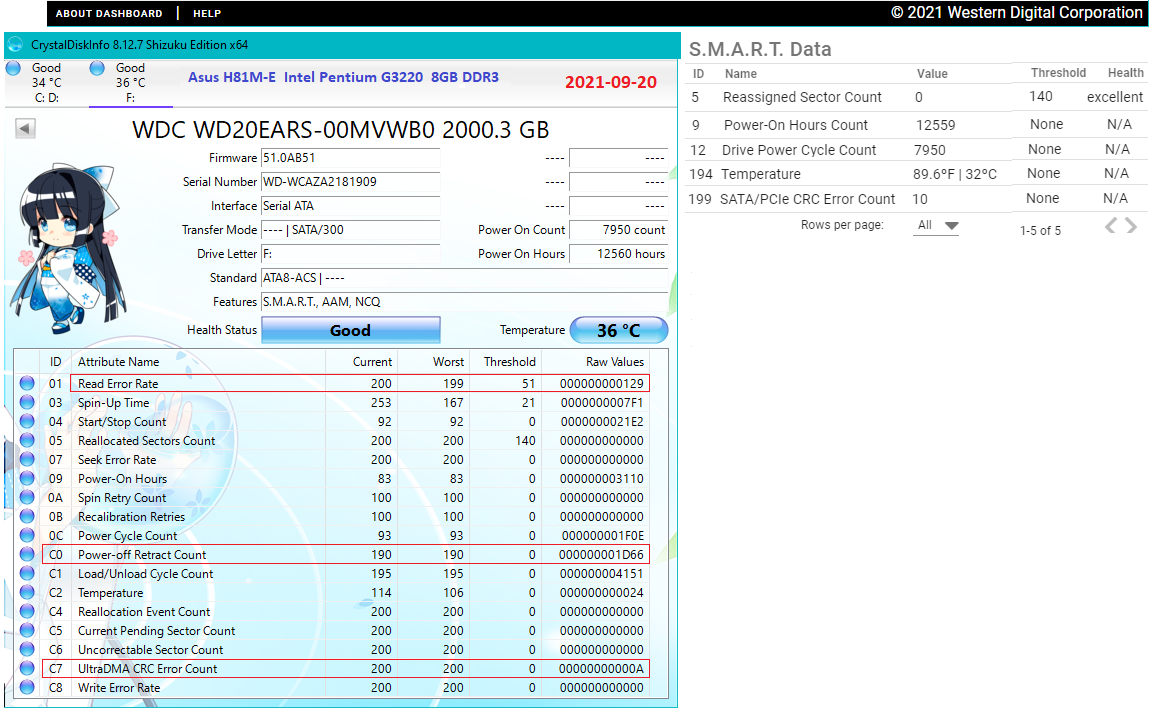Select Temperature row showing 89.6°F
The height and width of the screenshot is (711, 1160).
point(917,174)
